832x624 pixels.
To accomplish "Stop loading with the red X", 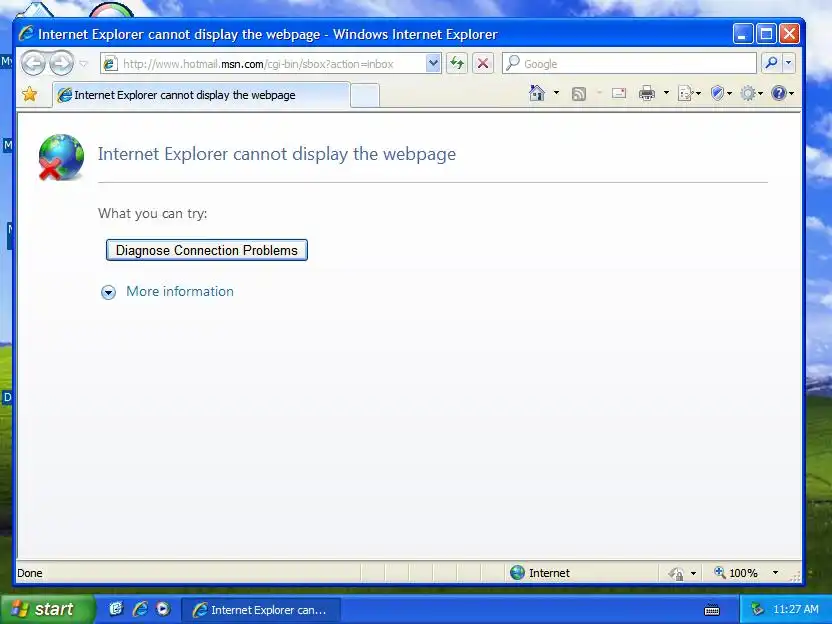I will (x=483, y=64).
